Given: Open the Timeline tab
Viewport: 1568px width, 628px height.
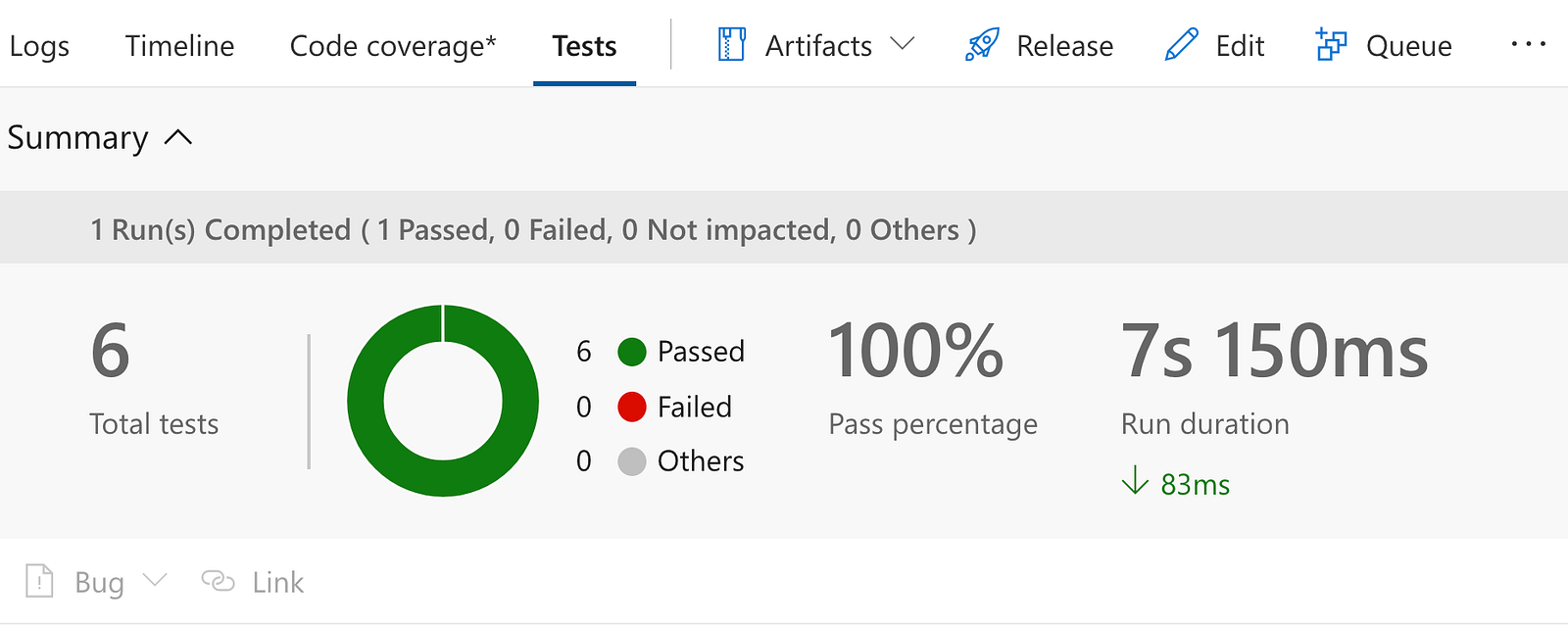Looking at the screenshot, I should pyautogui.click(x=179, y=46).
